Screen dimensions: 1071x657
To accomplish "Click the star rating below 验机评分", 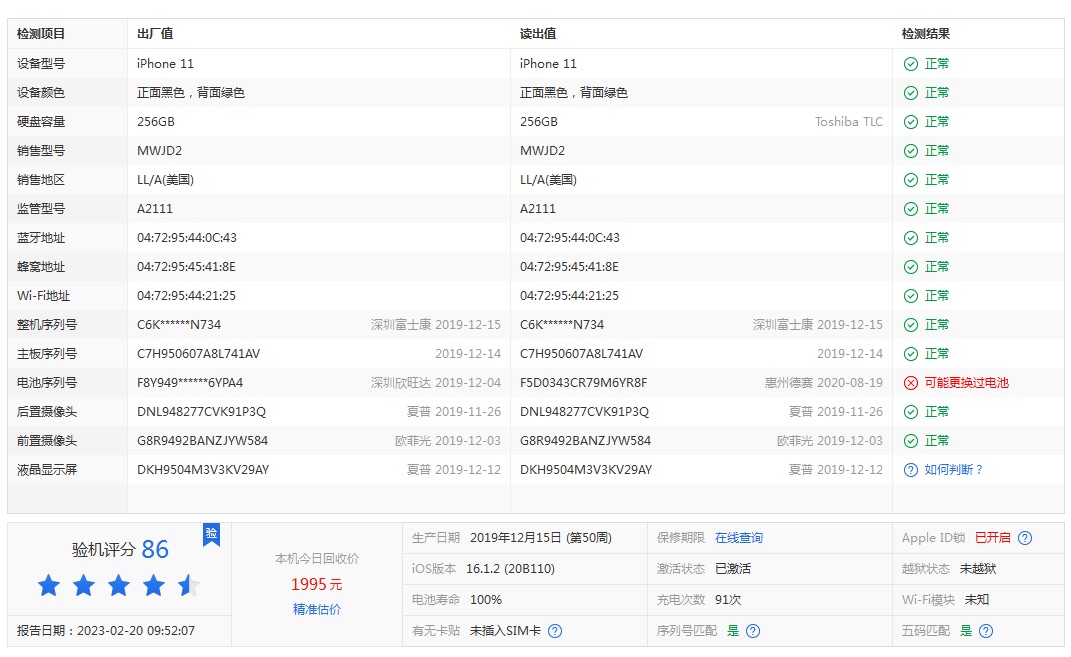I will (119, 586).
